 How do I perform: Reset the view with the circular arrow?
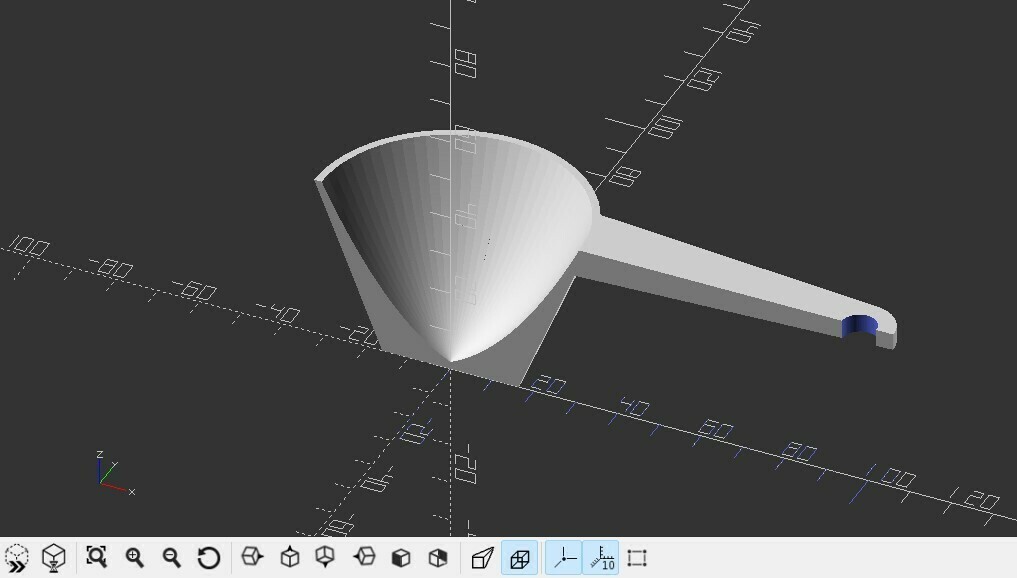209,558
